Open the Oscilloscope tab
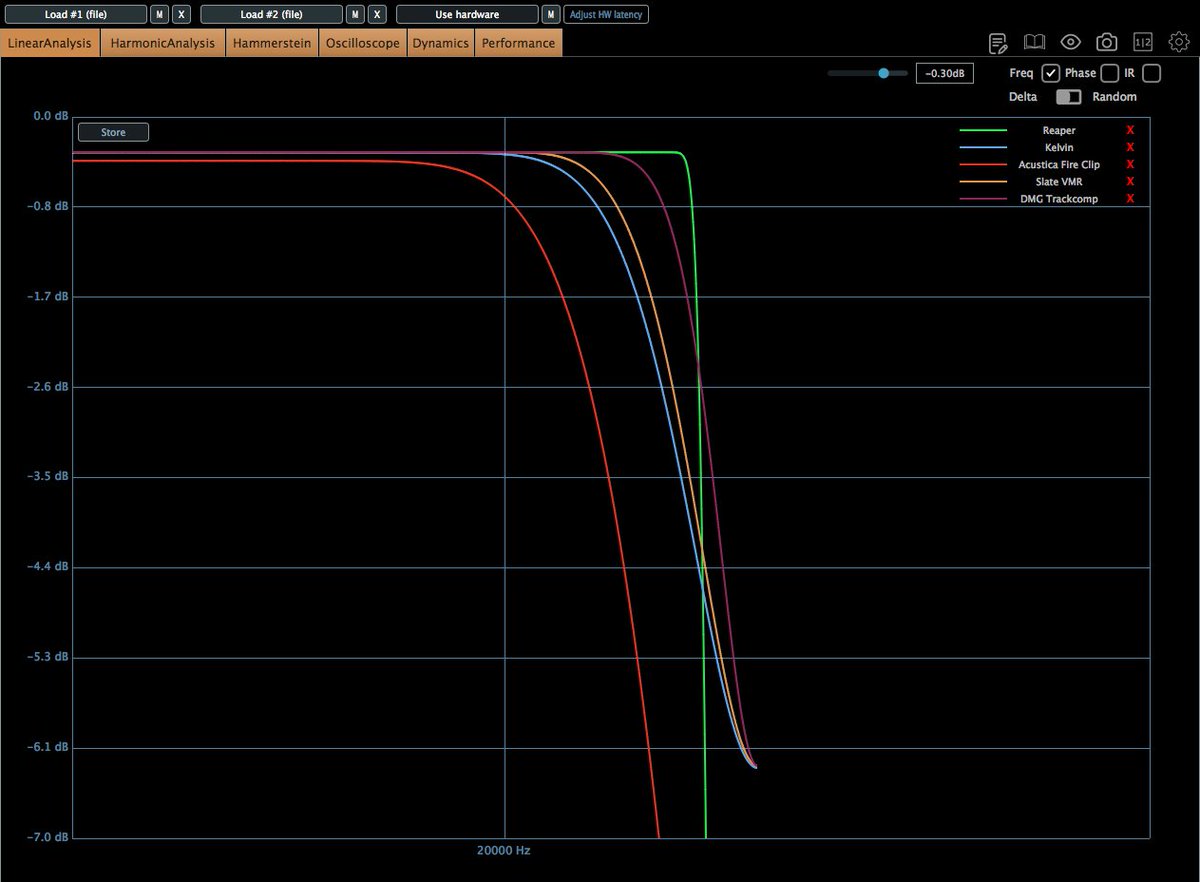Image resolution: width=1200 pixels, height=882 pixels. (x=362, y=42)
